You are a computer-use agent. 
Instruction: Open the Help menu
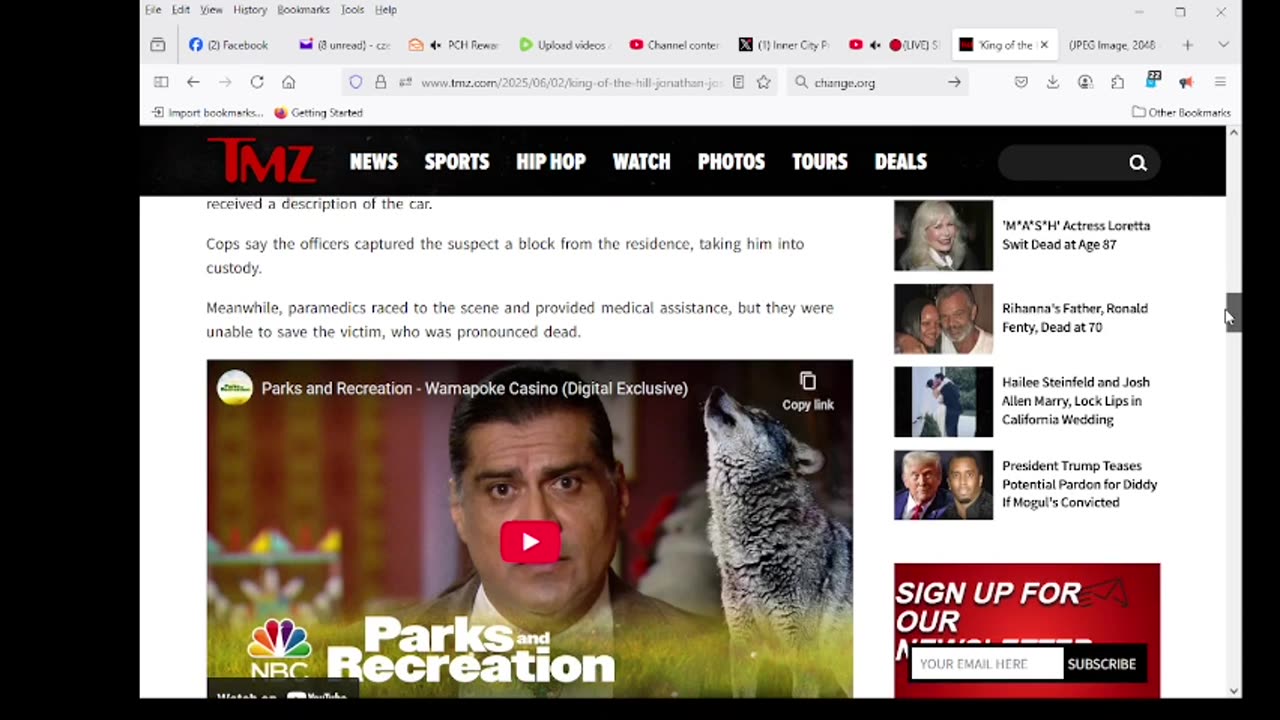(386, 10)
